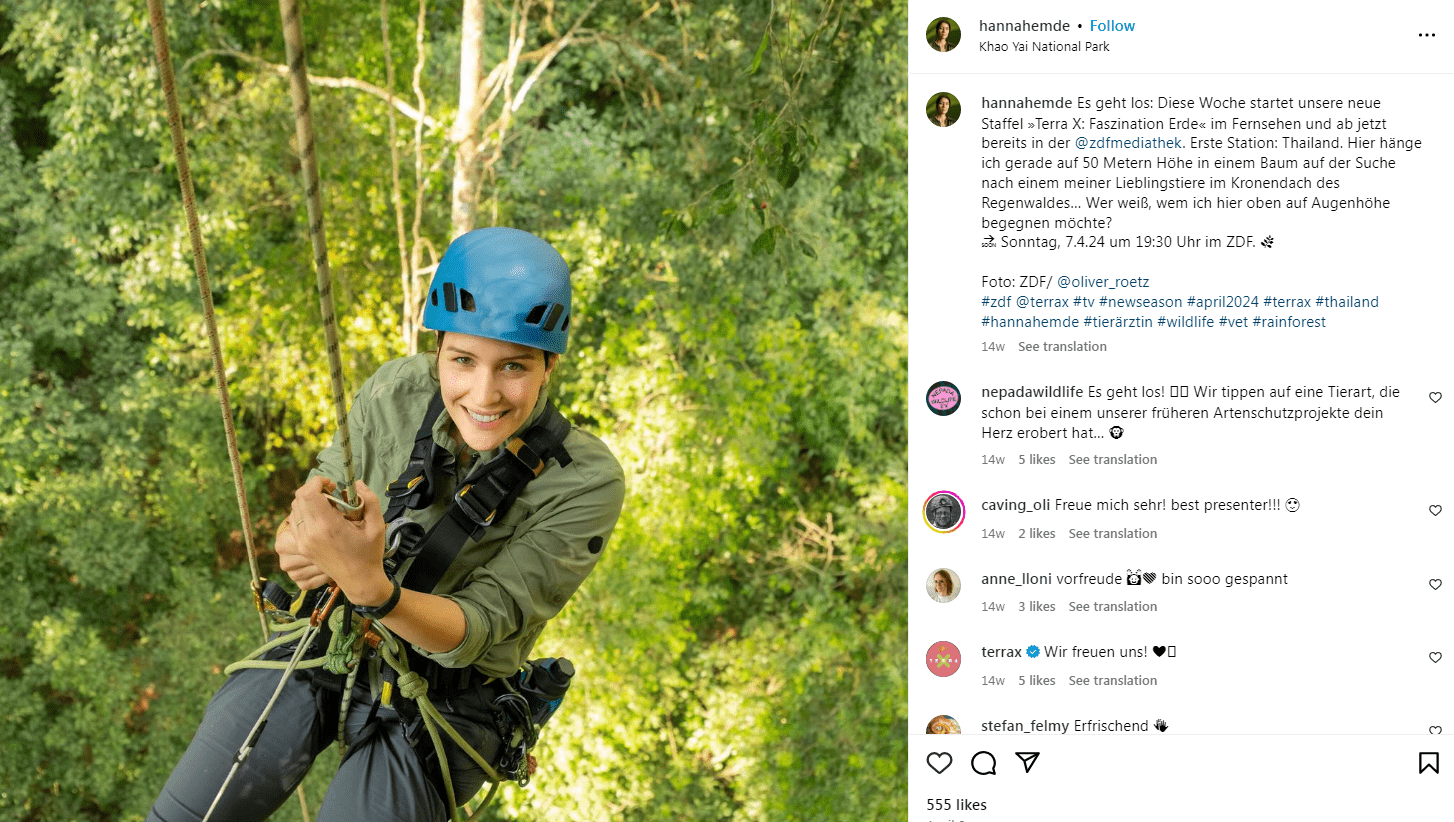The height and width of the screenshot is (822, 1454).
Task: Like the terrax comment
Action: tap(1435, 658)
